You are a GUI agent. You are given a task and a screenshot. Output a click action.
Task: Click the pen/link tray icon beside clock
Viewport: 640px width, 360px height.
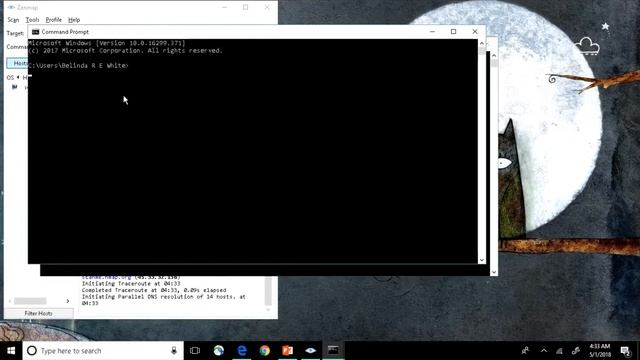(576, 351)
